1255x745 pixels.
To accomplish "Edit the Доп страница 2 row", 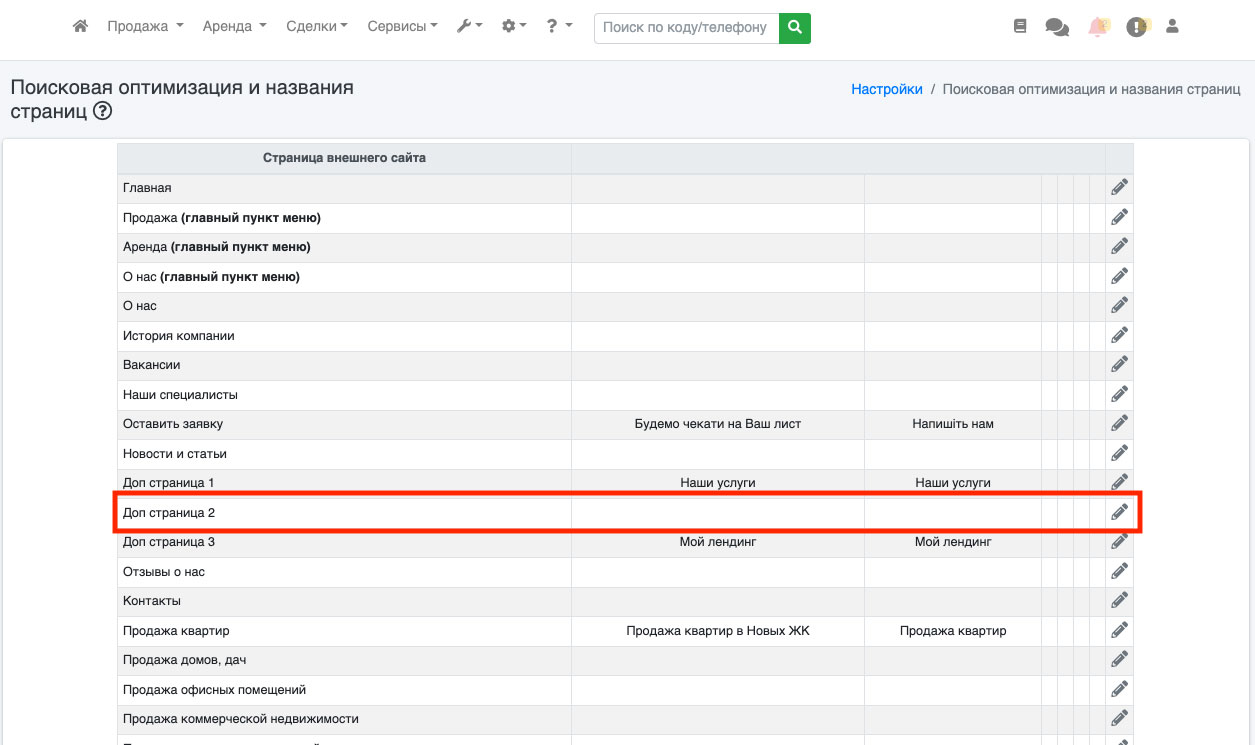I will (1119, 512).
